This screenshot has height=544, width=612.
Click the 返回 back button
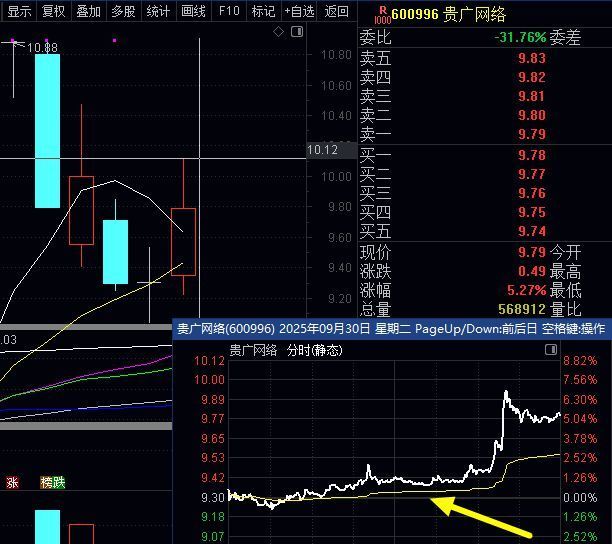[337, 11]
